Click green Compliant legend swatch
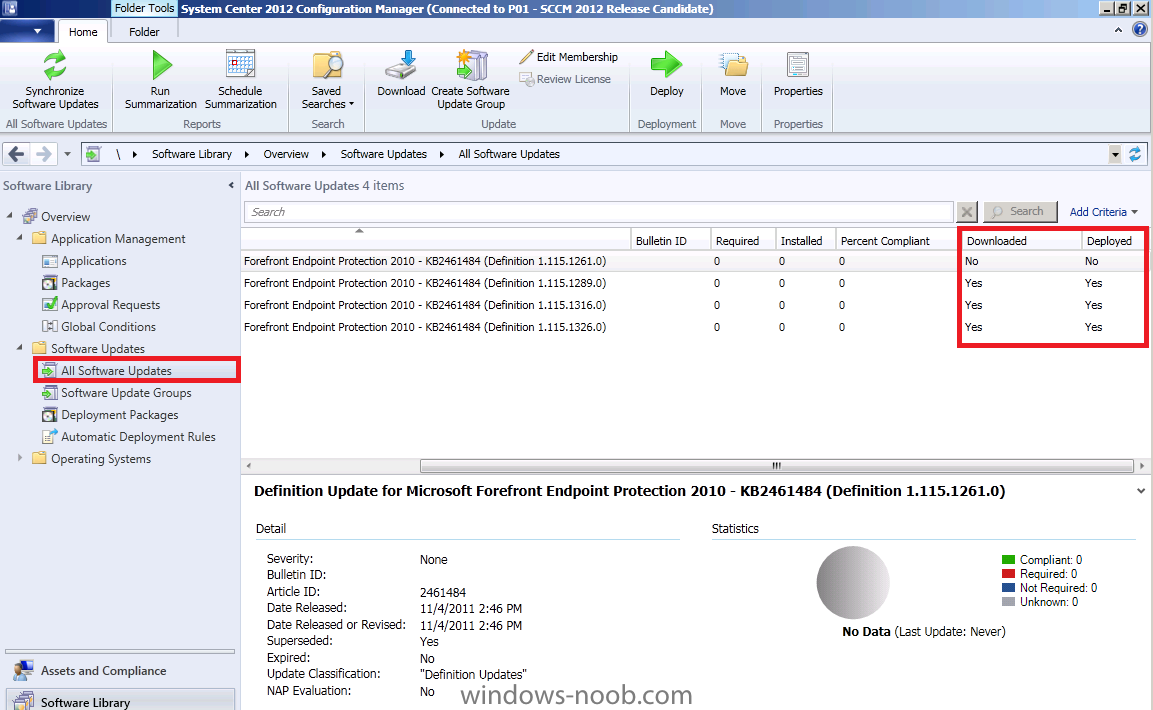 (x=1008, y=559)
